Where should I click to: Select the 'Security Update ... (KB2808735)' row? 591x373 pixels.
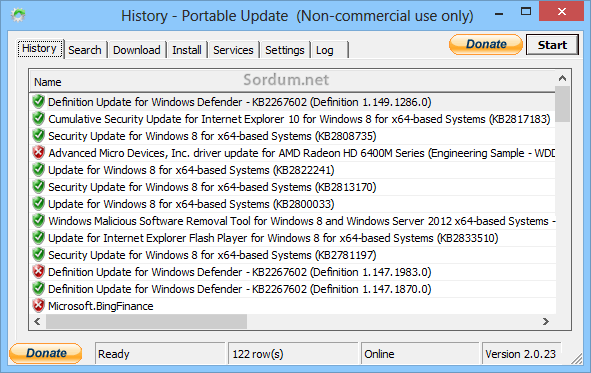(x=292, y=136)
